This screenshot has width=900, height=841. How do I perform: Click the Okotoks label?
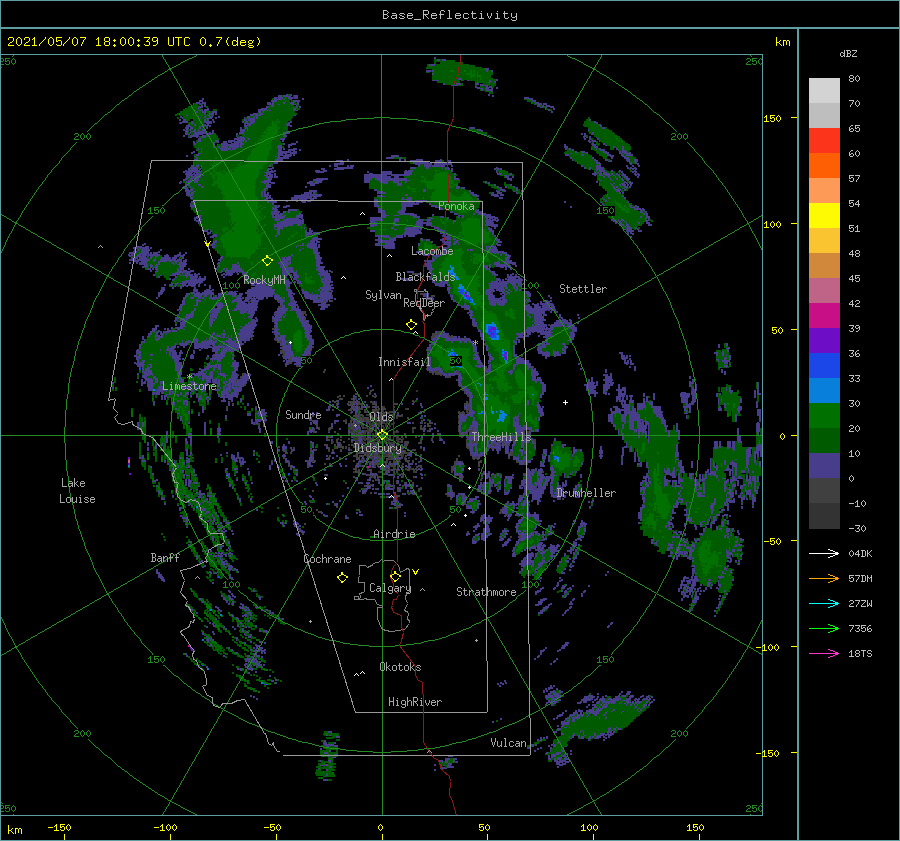pos(400,667)
